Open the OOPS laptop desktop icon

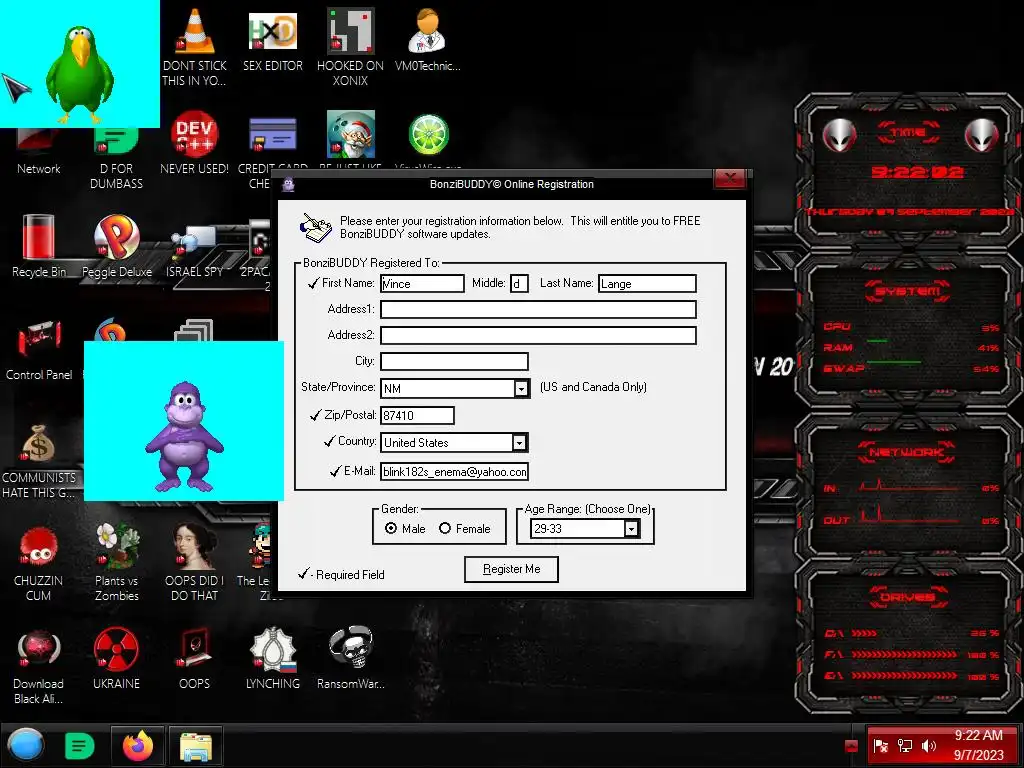pos(194,648)
